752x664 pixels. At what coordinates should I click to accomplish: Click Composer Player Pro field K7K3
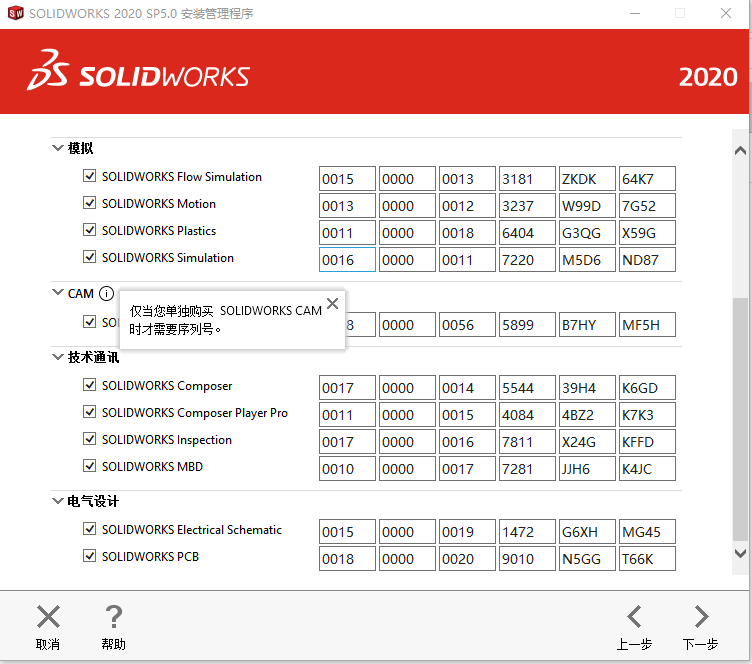click(x=647, y=414)
